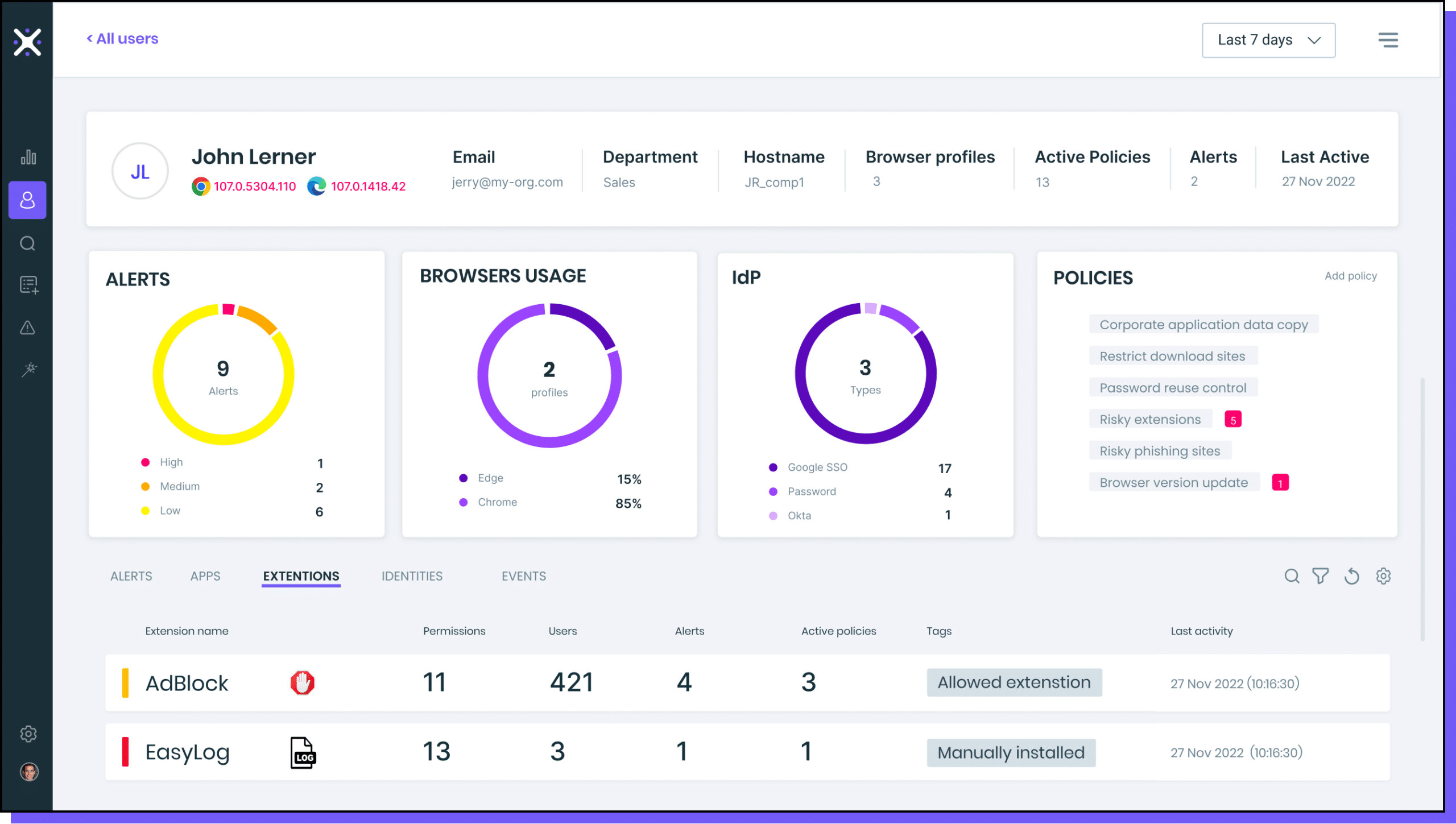Toggle the refresh icon in extensions toolbar
This screenshot has height=824, width=1456.
[x=1352, y=576]
